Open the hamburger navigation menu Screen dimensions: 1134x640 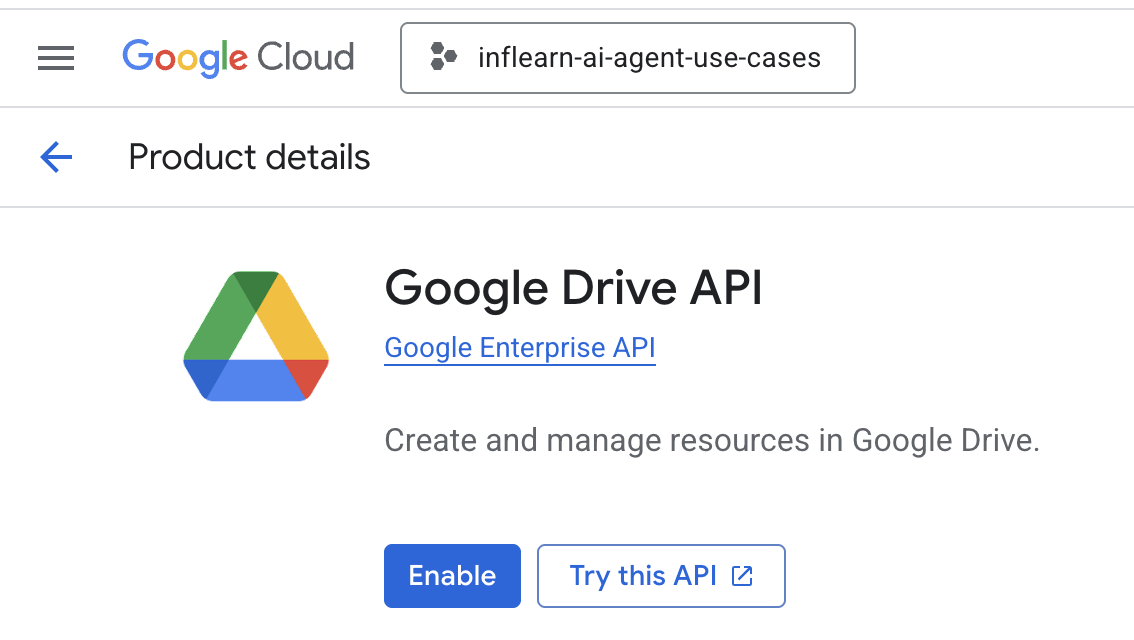click(x=56, y=58)
